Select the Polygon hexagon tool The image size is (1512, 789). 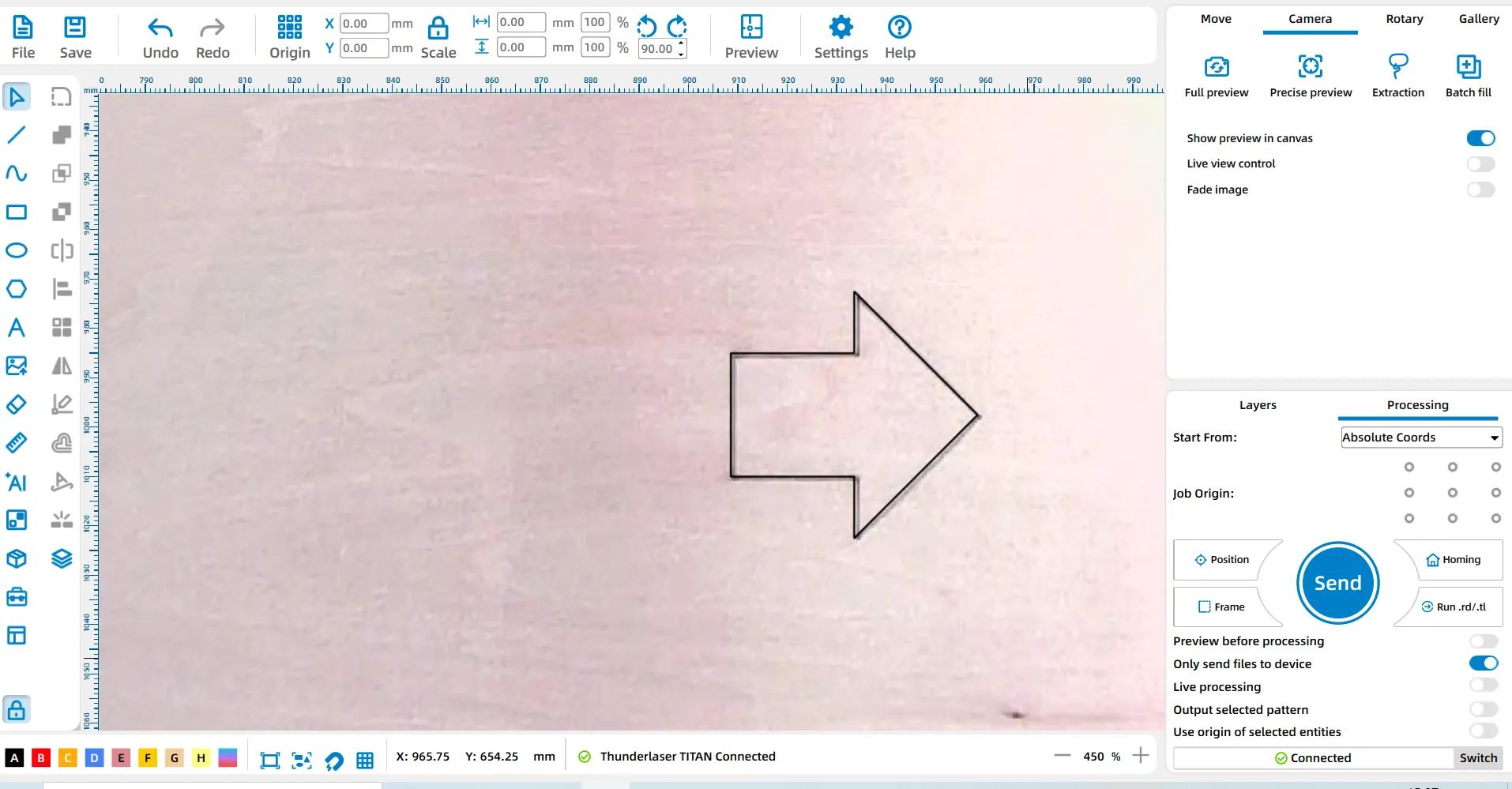coord(17,289)
